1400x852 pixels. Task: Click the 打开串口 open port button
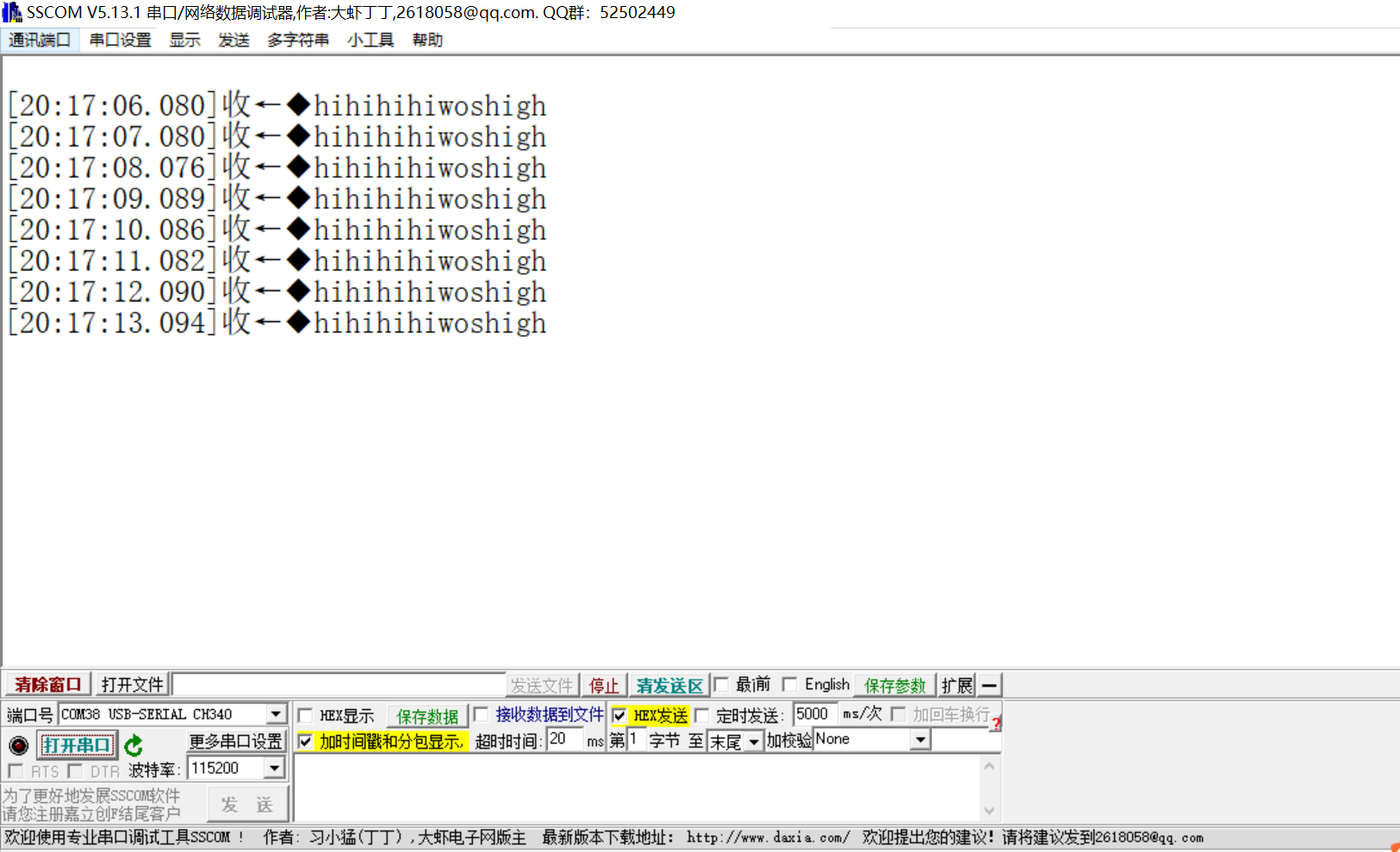tap(78, 744)
